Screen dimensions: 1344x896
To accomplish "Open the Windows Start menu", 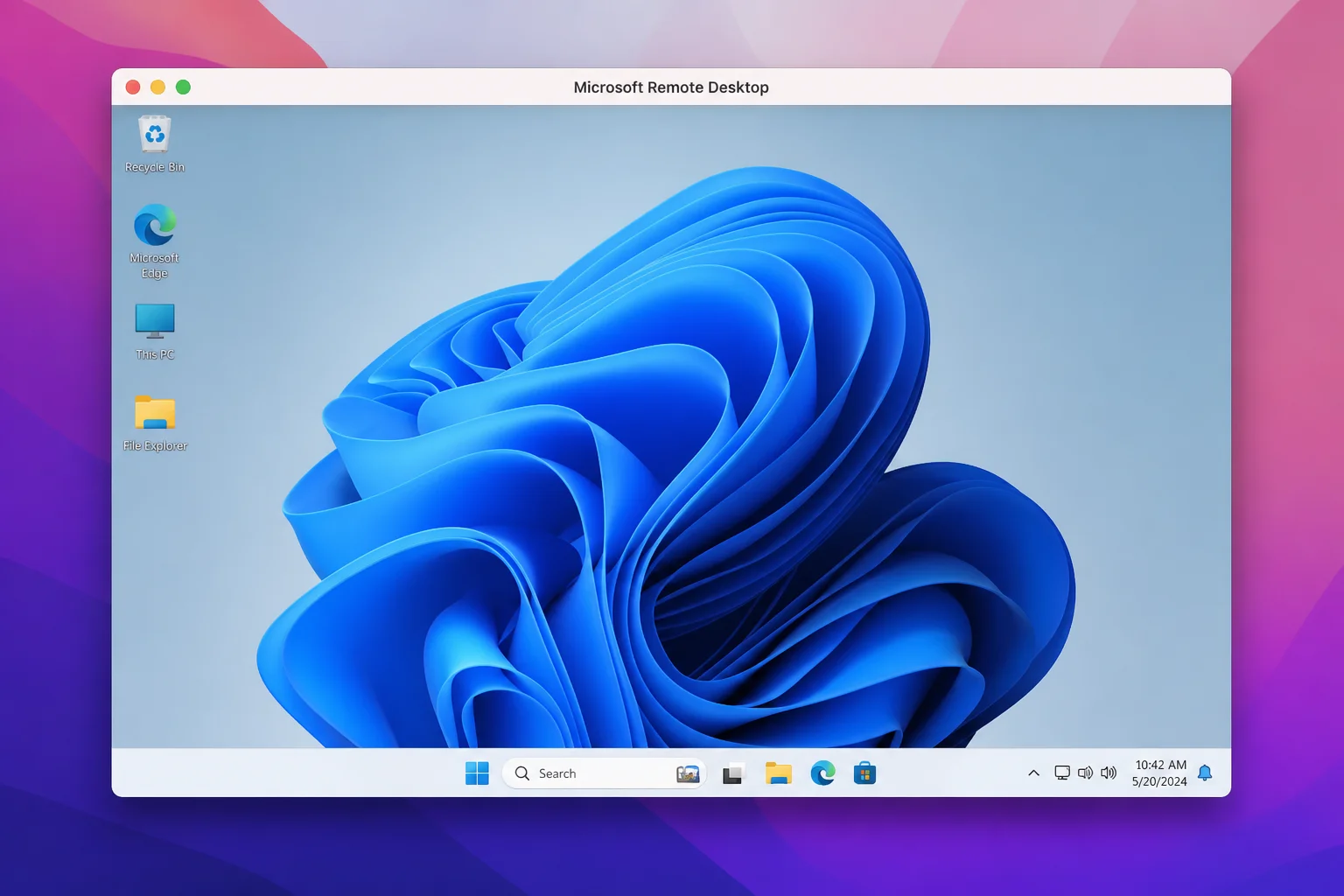I will (477, 773).
